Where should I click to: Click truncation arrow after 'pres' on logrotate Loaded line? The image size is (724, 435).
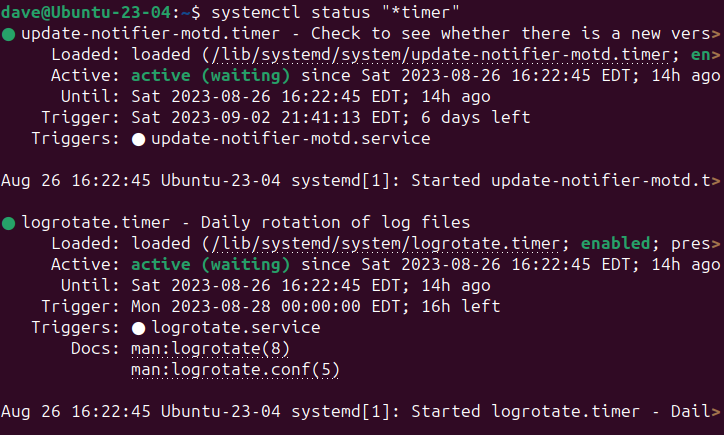pyautogui.click(x=716, y=243)
